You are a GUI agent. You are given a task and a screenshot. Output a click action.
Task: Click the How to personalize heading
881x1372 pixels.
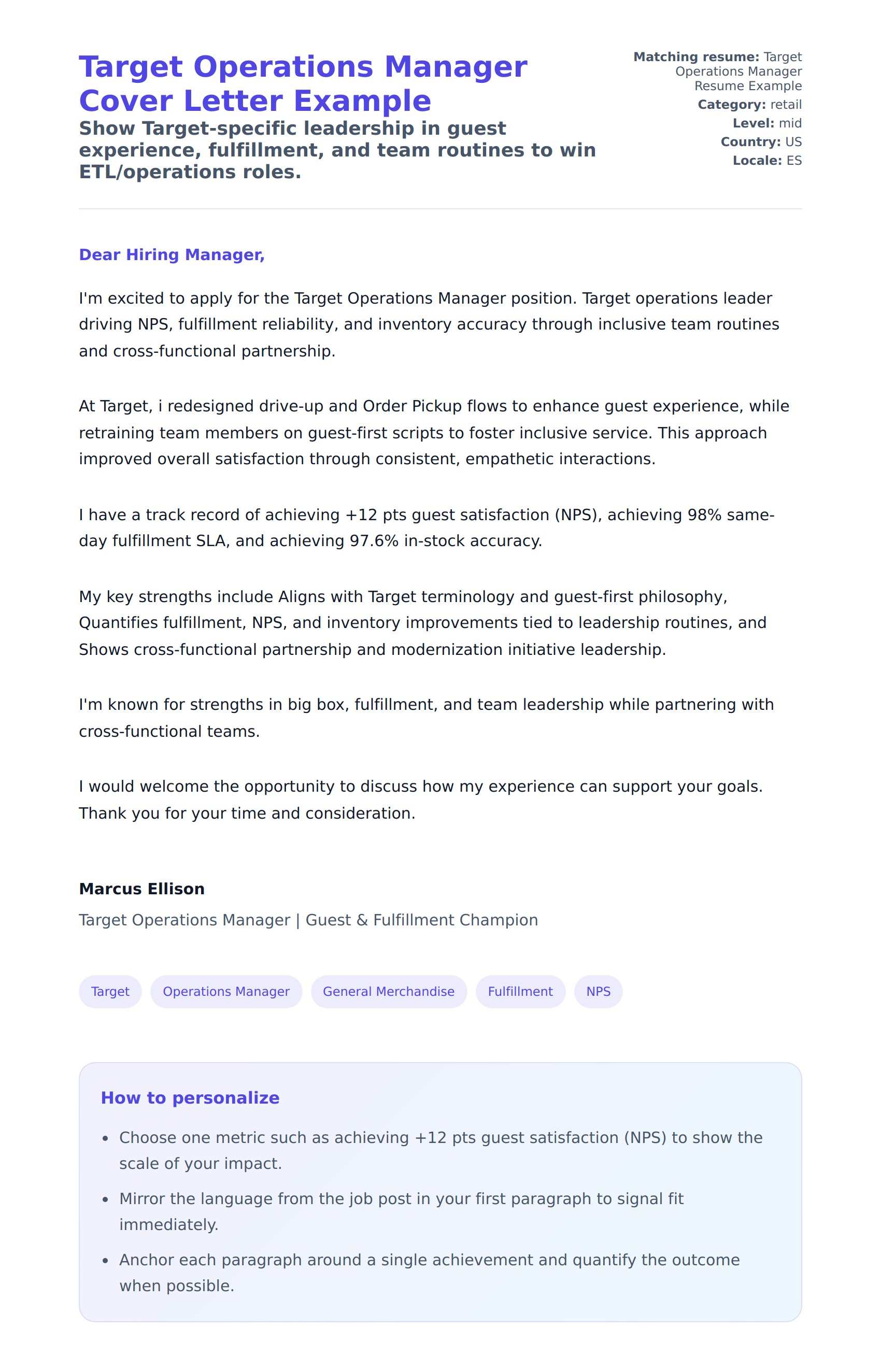190,1097
